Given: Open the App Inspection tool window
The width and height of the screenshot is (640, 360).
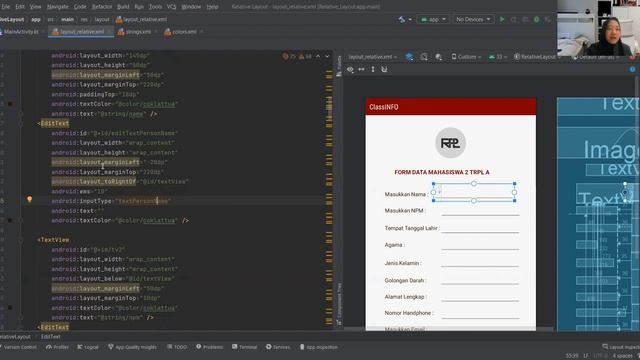Looking at the screenshot, I should [319, 347].
